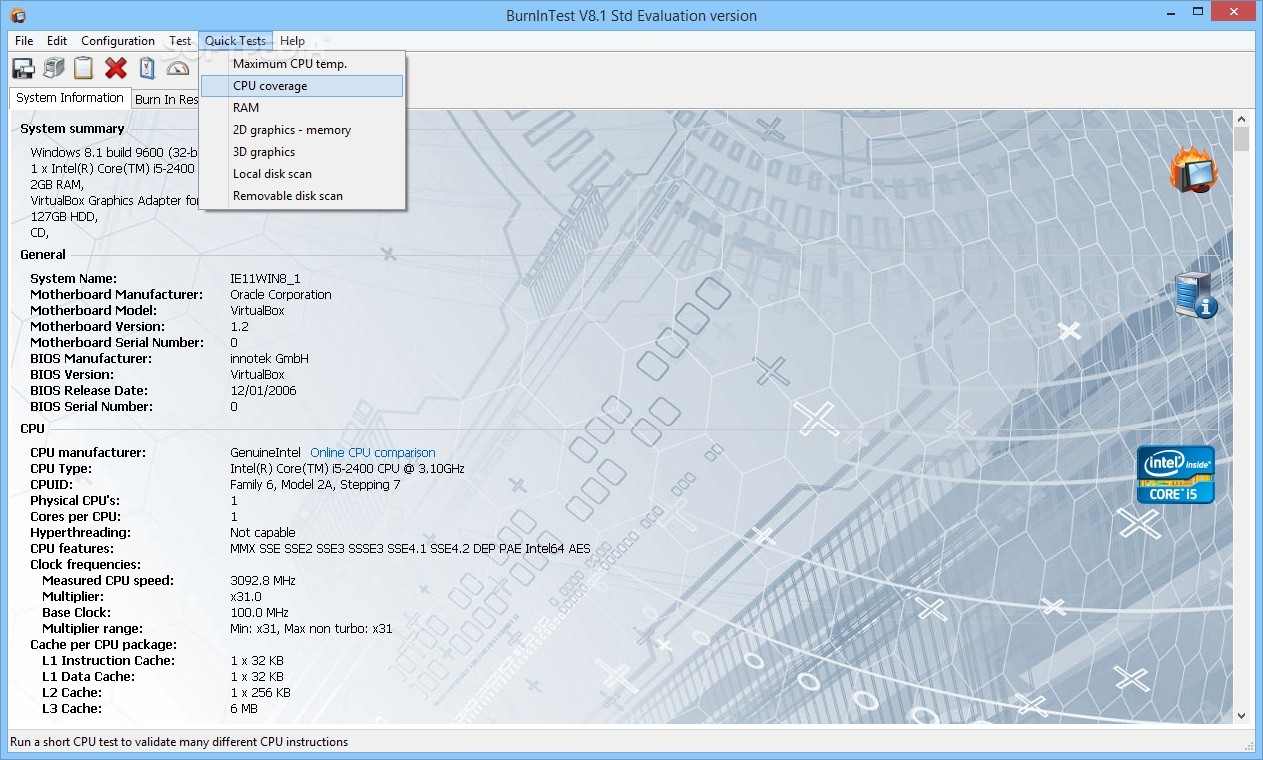Click the General section heading

click(43, 255)
